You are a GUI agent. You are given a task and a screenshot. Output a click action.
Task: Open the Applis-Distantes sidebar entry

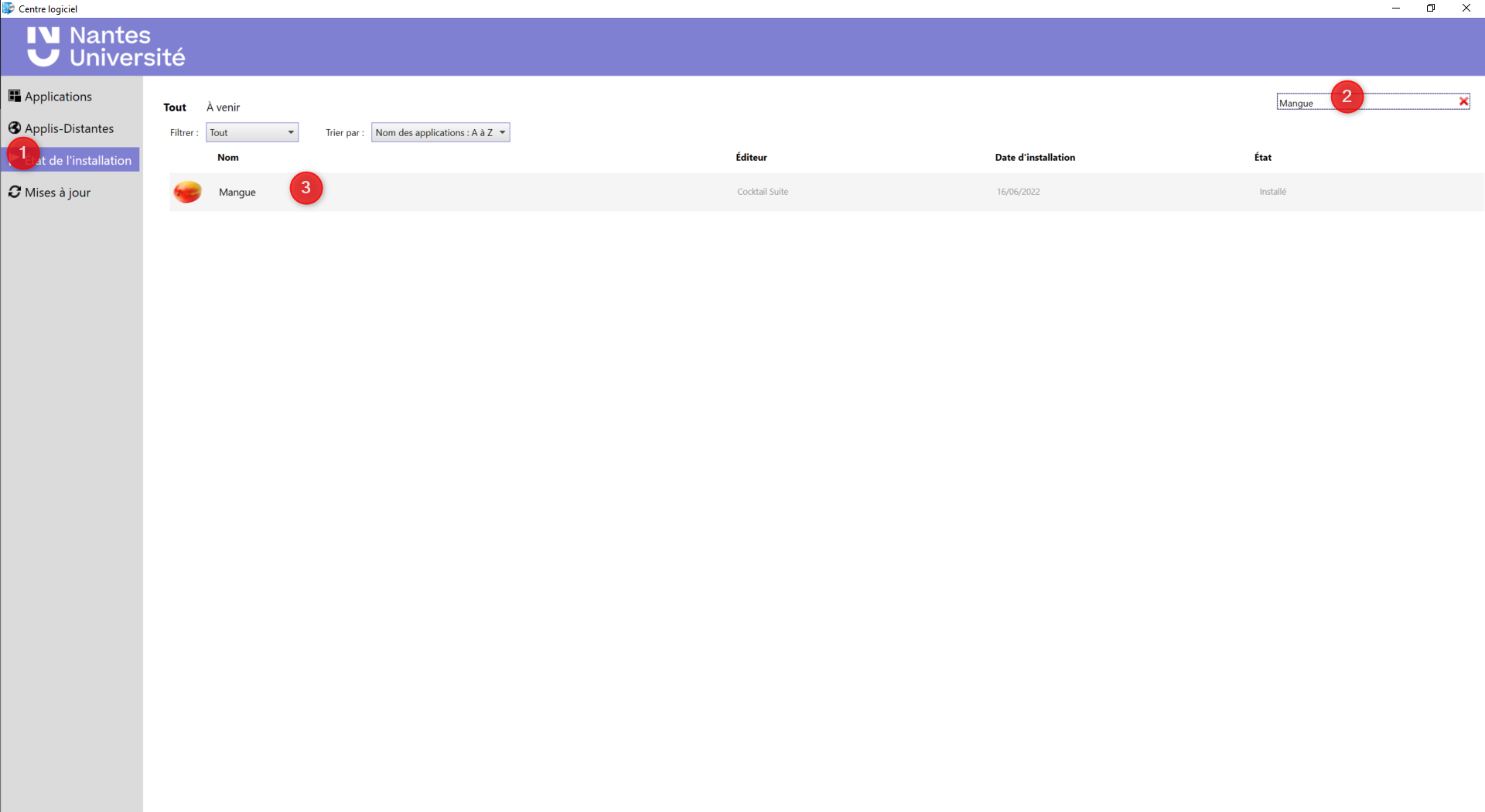[68, 128]
